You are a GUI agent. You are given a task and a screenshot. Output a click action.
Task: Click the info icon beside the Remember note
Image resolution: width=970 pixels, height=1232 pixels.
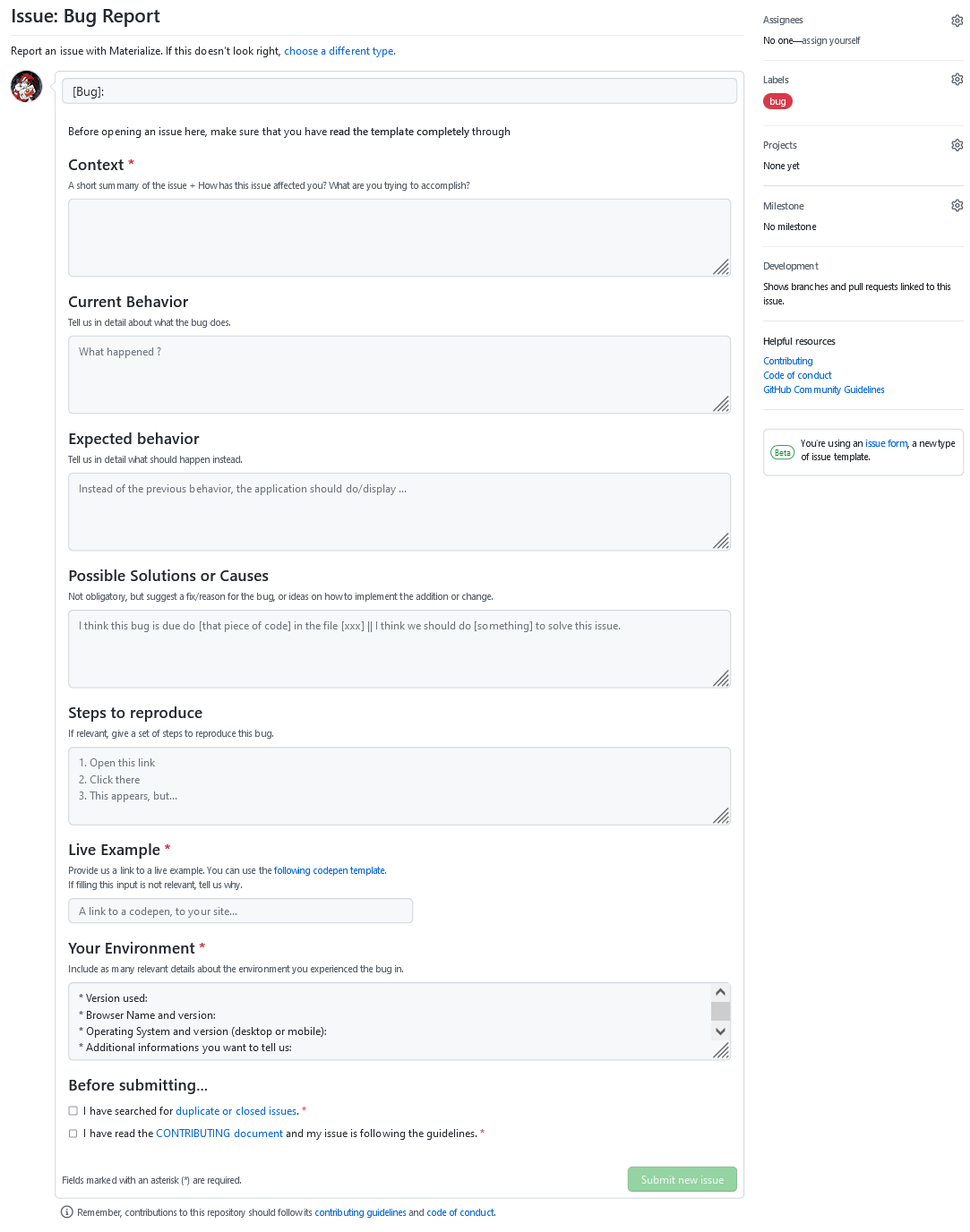coord(66,1212)
